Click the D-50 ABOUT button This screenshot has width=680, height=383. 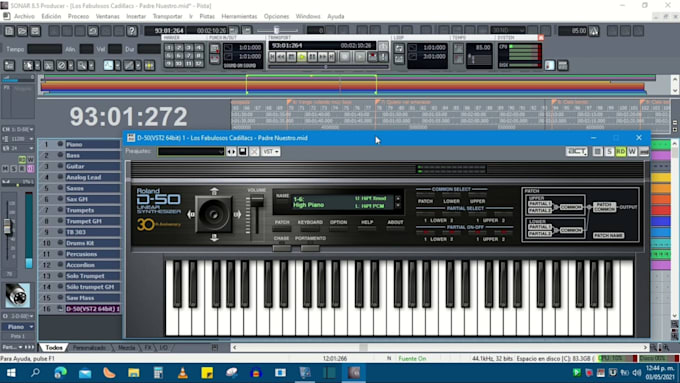click(395, 227)
